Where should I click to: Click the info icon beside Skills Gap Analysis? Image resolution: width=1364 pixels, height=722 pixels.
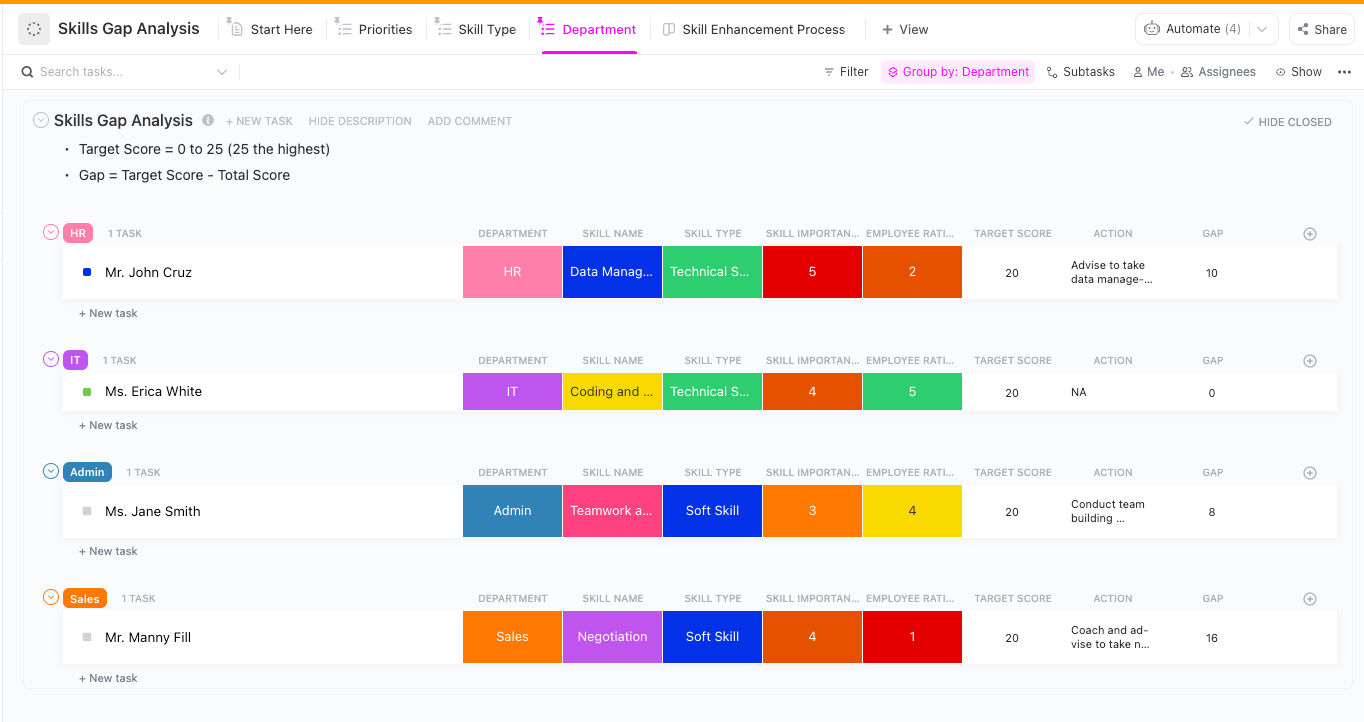208,120
